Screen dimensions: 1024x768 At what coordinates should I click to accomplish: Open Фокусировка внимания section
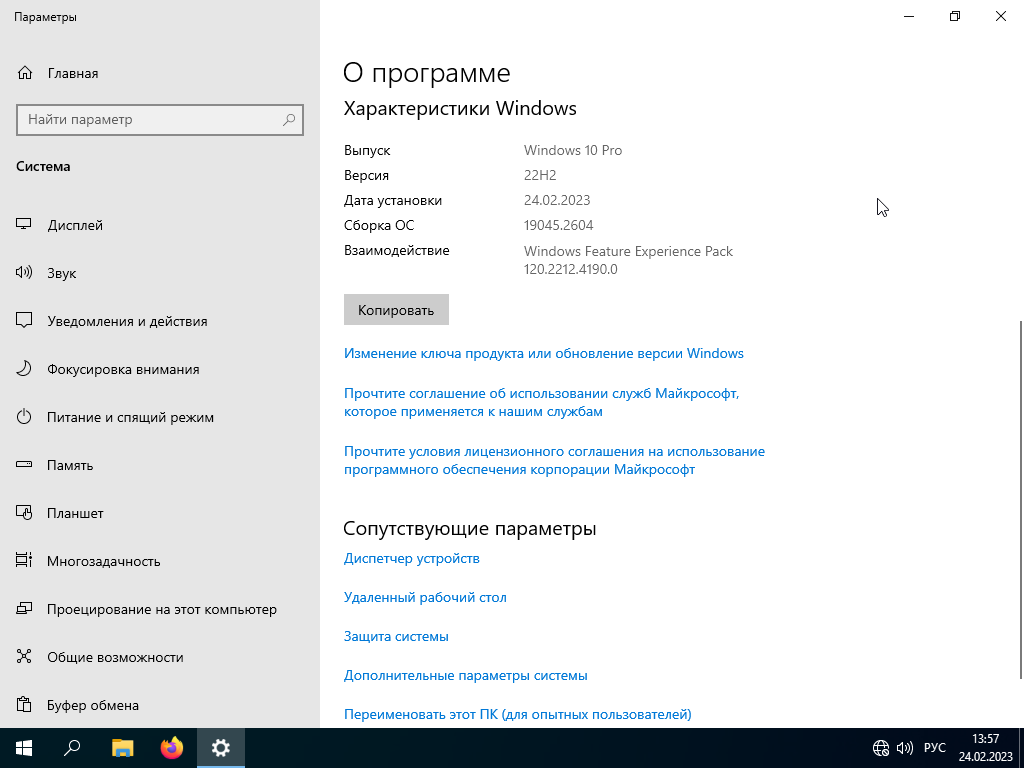click(x=123, y=370)
